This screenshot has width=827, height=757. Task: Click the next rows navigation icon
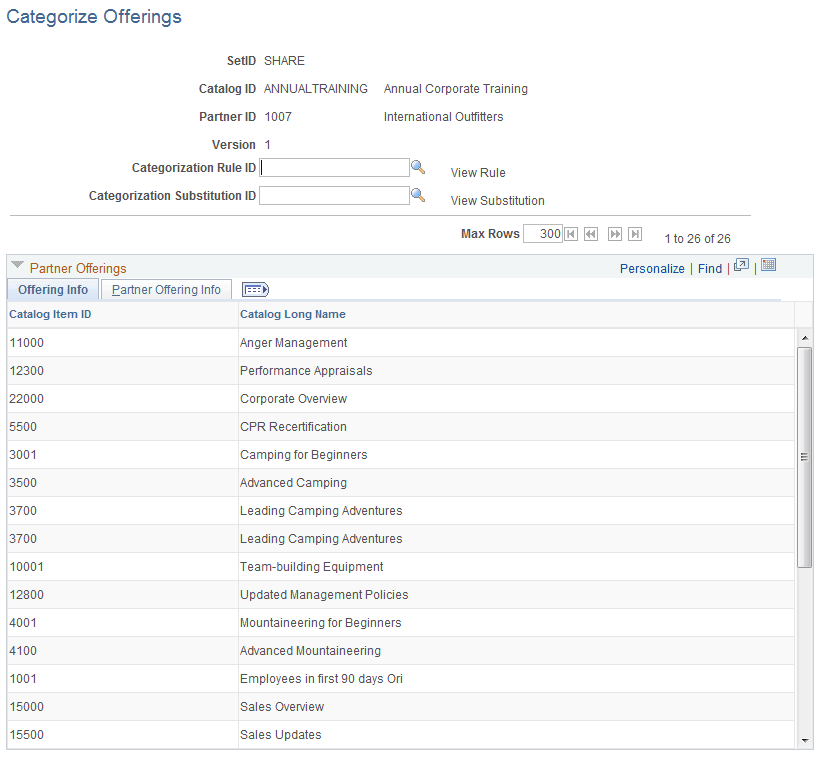coord(614,234)
